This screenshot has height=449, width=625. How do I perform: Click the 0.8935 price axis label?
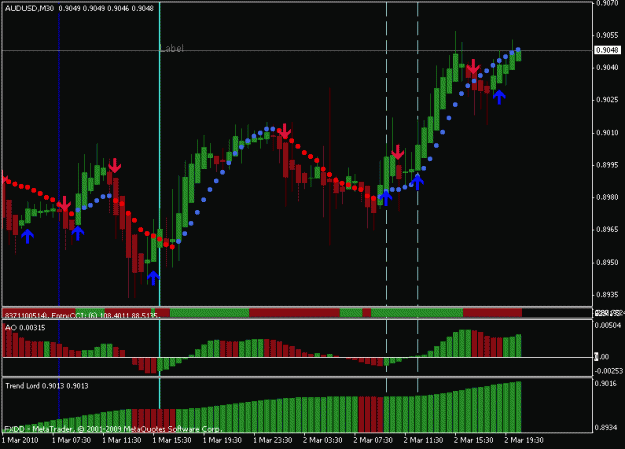pyautogui.click(x=607, y=295)
